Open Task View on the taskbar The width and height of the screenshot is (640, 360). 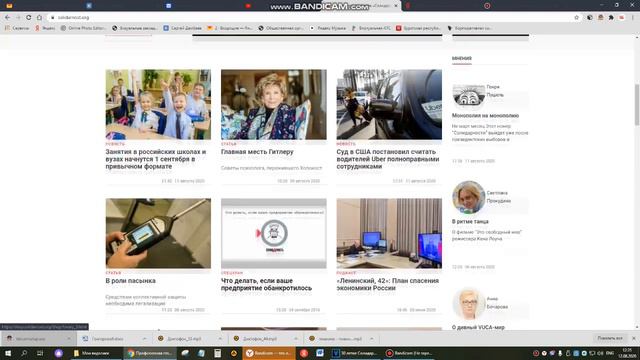tap(40, 353)
